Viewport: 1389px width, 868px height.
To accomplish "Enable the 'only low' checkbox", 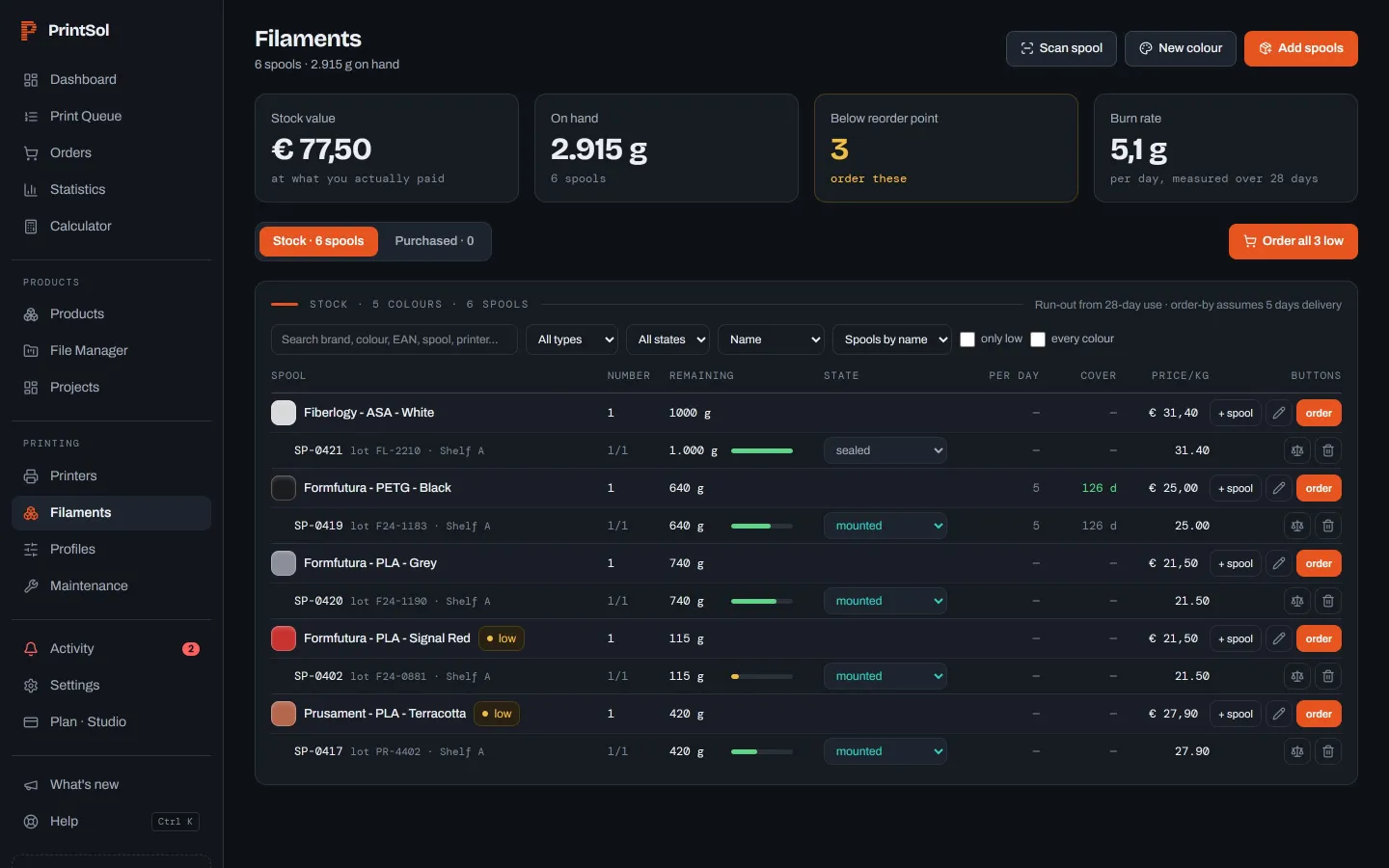I will tap(967, 339).
